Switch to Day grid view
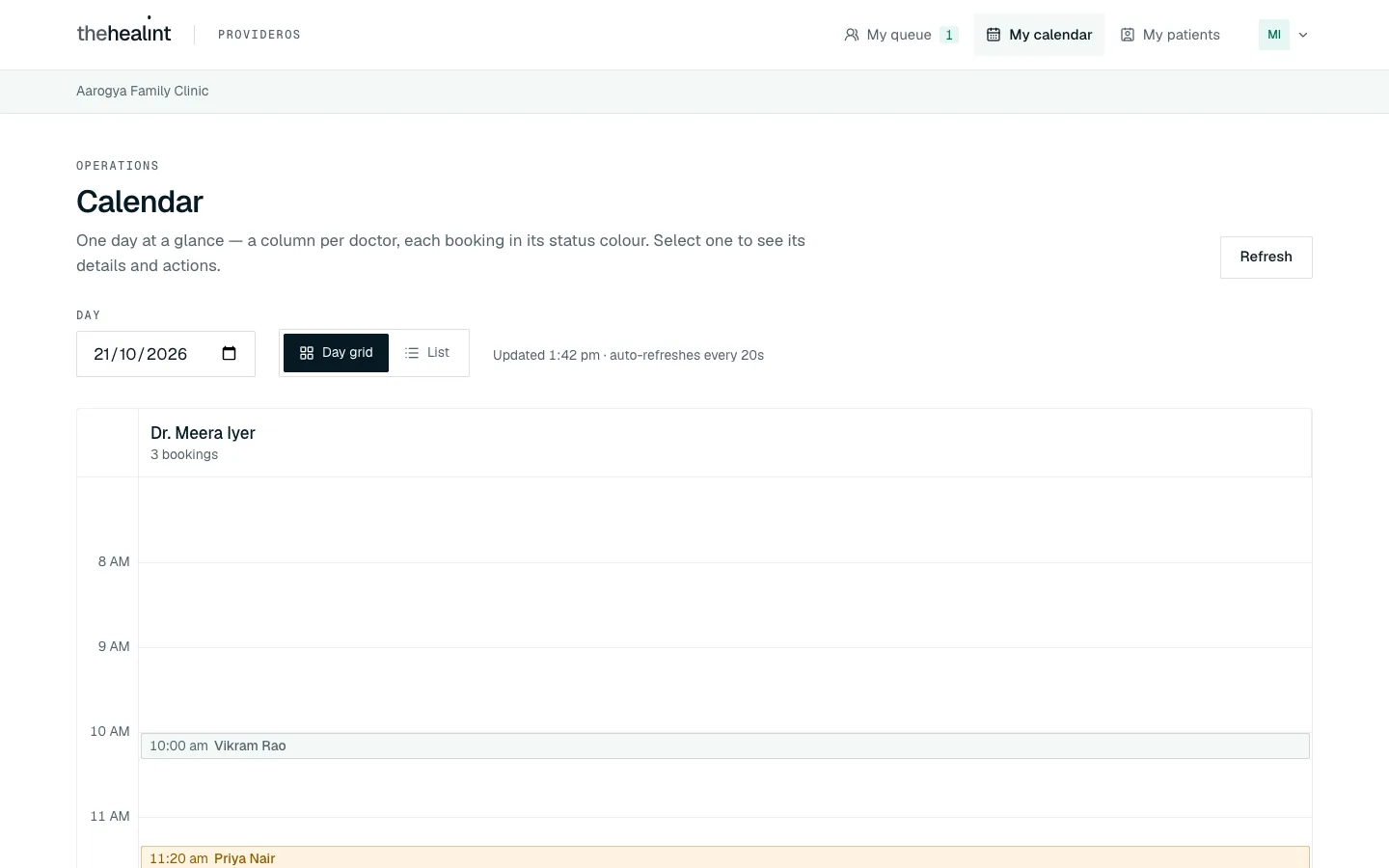Viewport: 1389px width, 868px height. (336, 353)
